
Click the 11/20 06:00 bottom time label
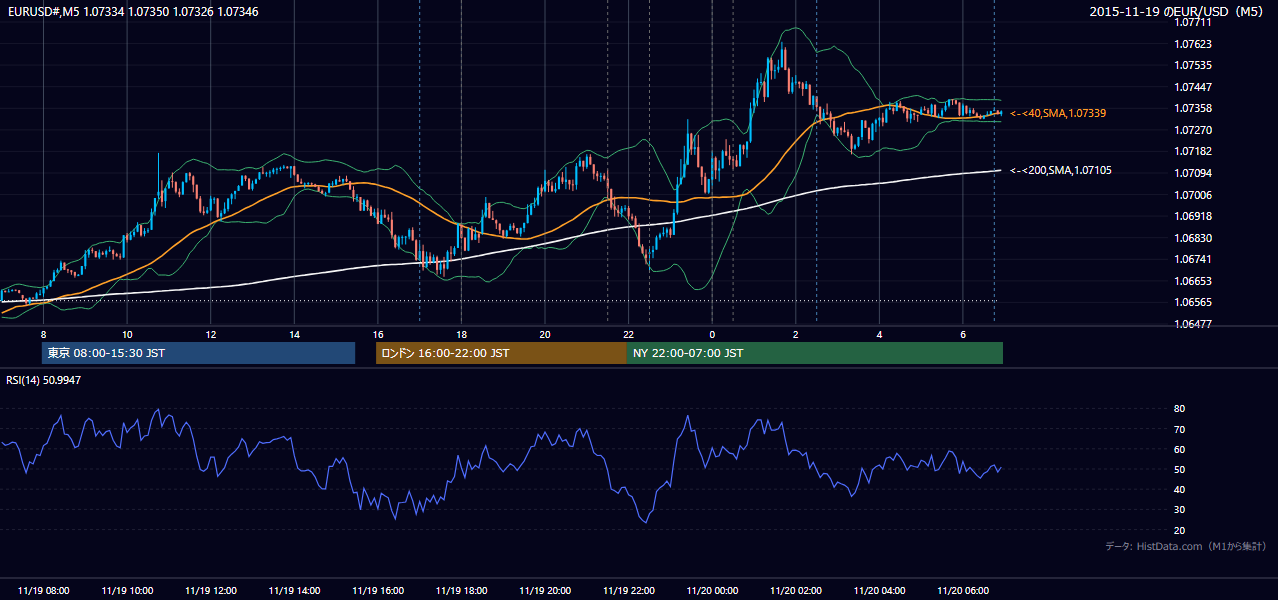tap(962, 591)
